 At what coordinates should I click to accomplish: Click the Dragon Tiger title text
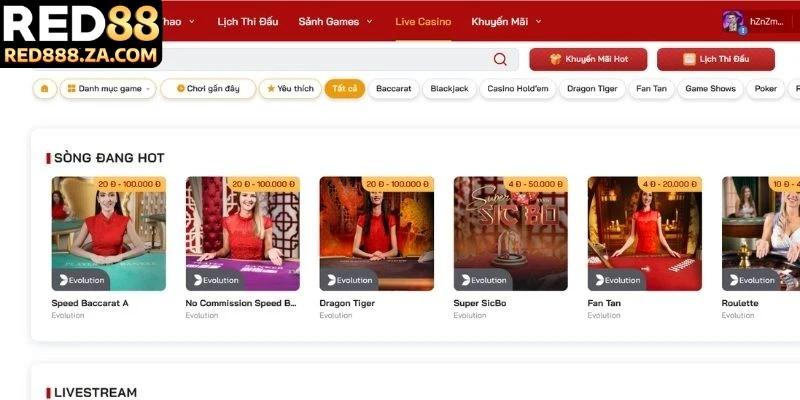tap(347, 303)
